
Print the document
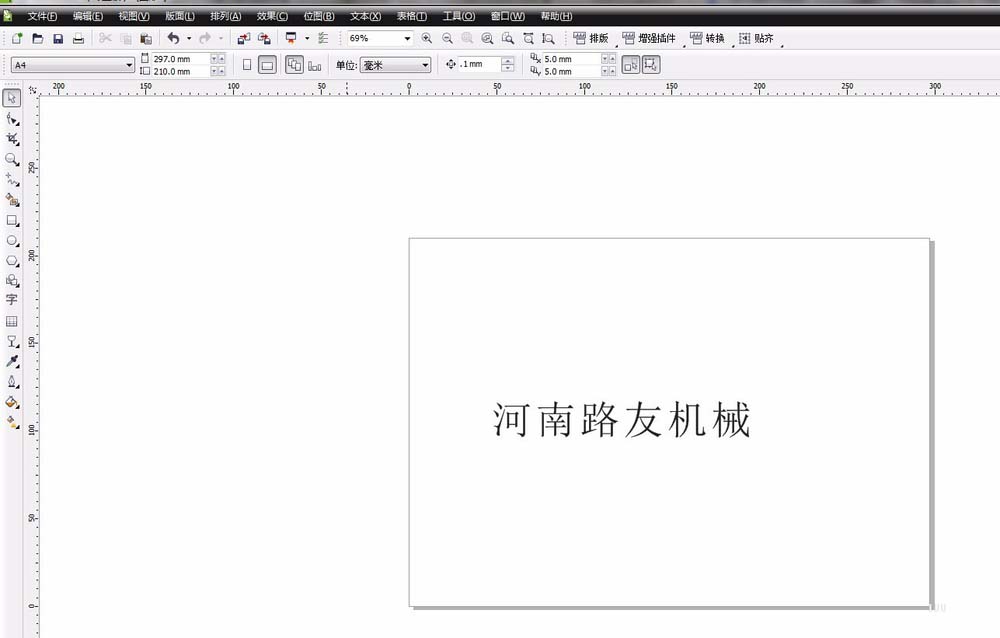(x=78, y=38)
